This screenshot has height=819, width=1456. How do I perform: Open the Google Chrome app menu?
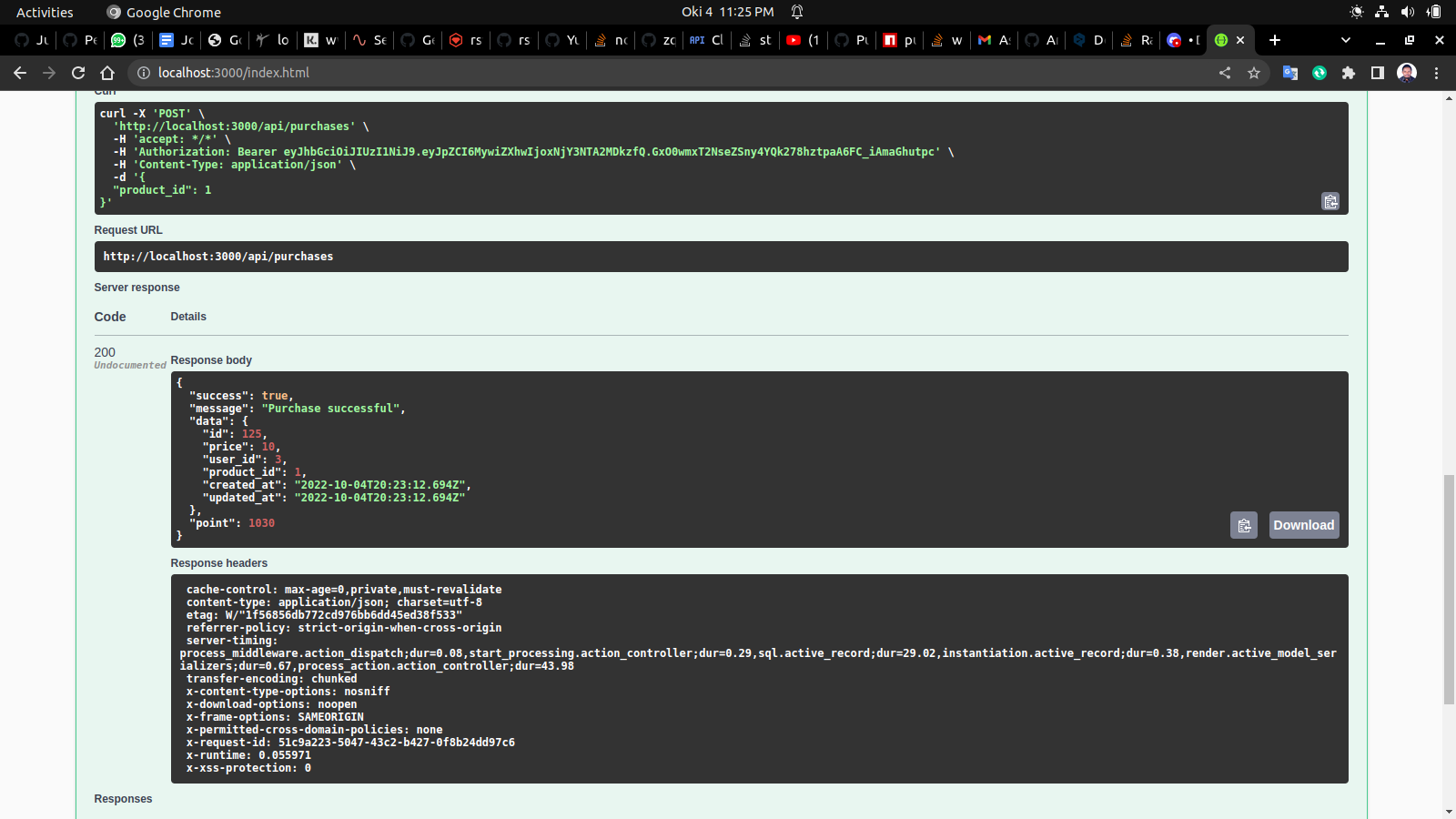coord(164,12)
